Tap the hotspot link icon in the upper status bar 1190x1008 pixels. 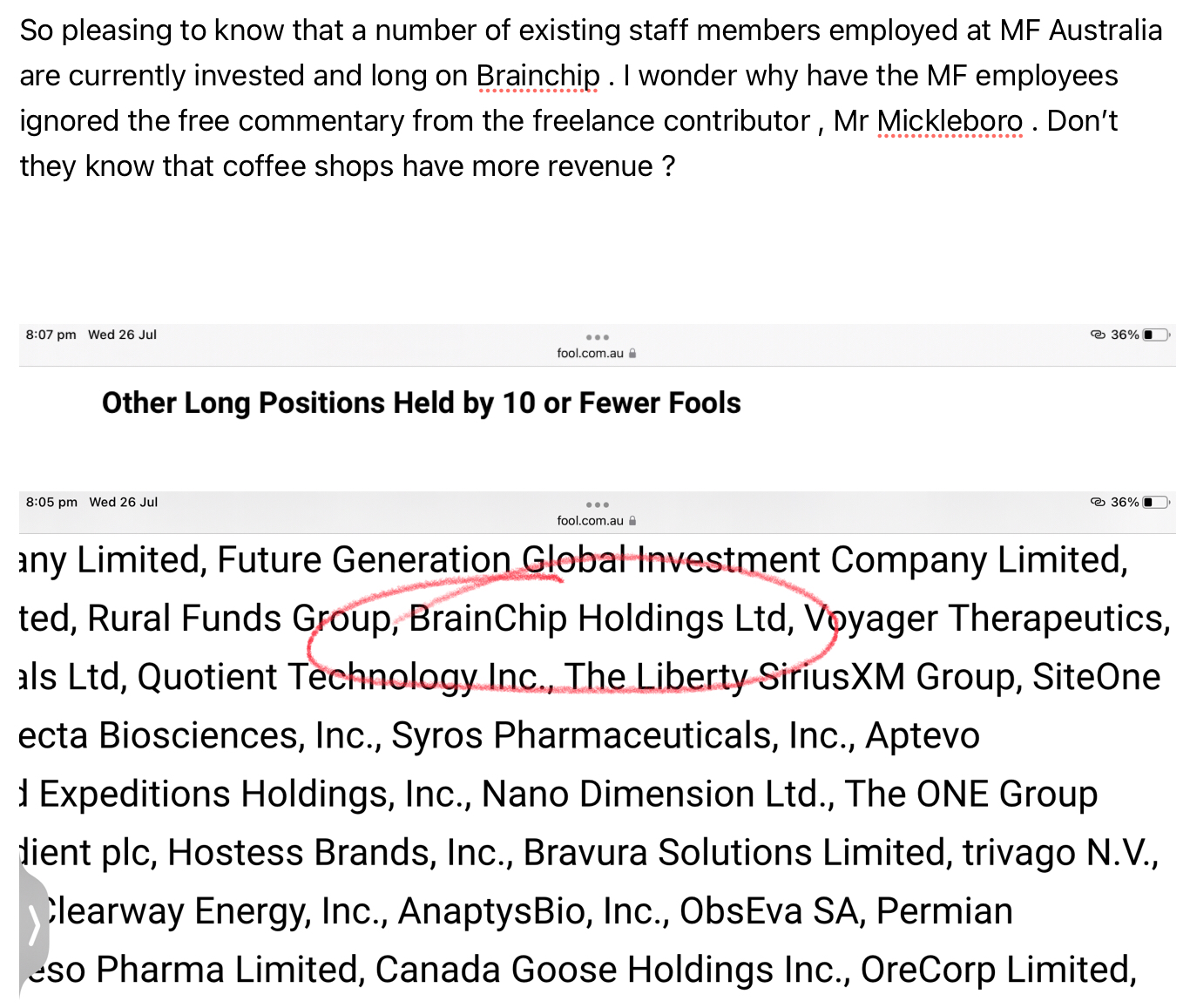click(1098, 335)
